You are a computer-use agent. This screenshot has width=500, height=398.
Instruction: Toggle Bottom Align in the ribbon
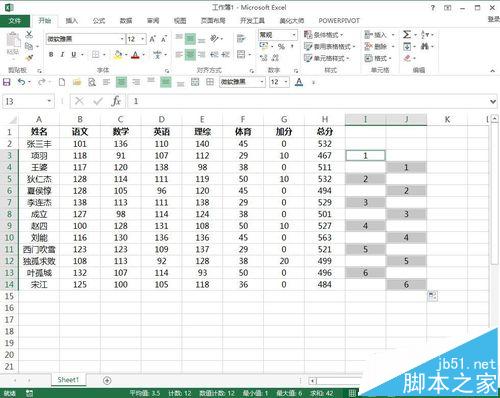tap(201, 40)
